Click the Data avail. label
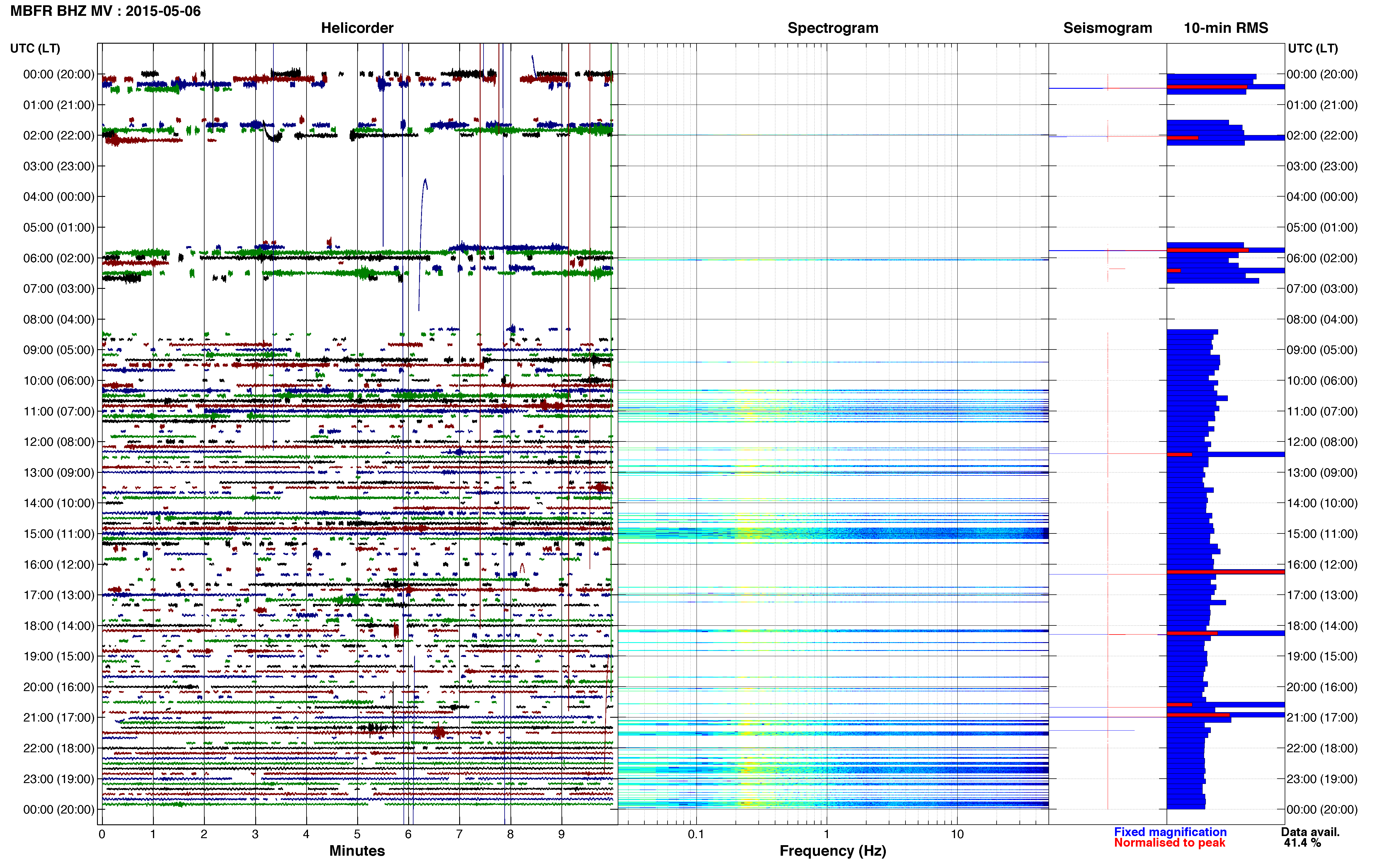 pyautogui.click(x=1310, y=831)
